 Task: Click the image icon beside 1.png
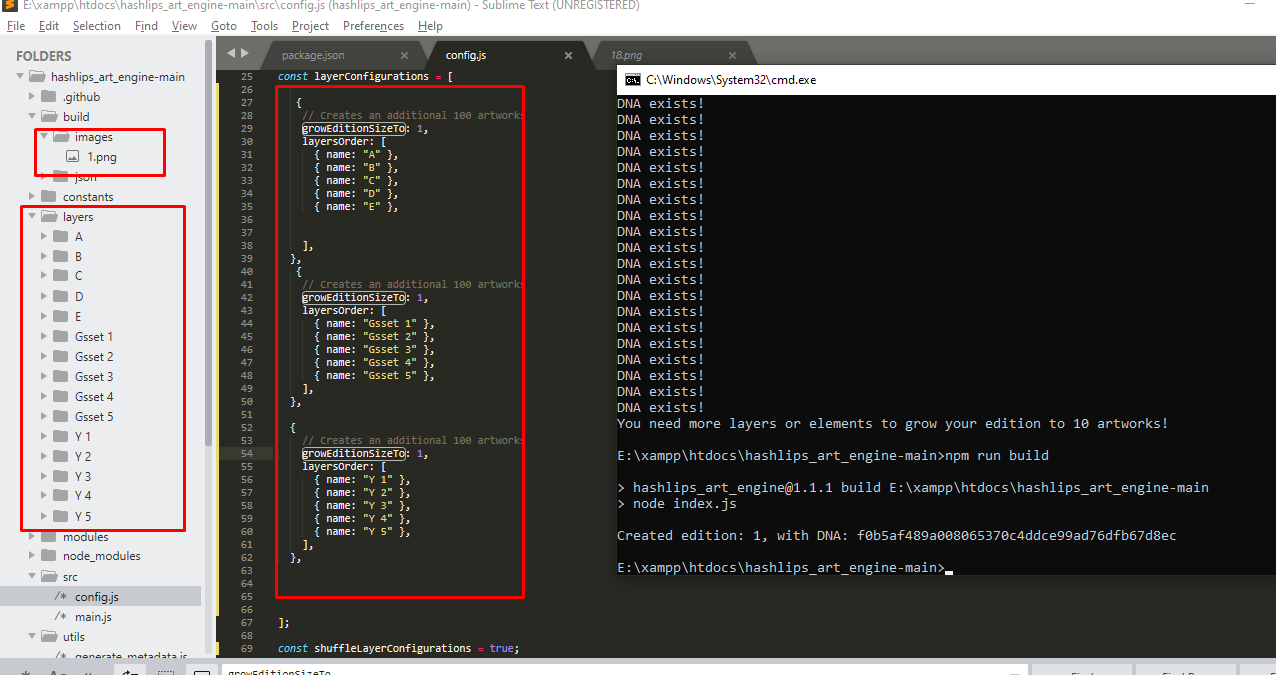coord(71,157)
